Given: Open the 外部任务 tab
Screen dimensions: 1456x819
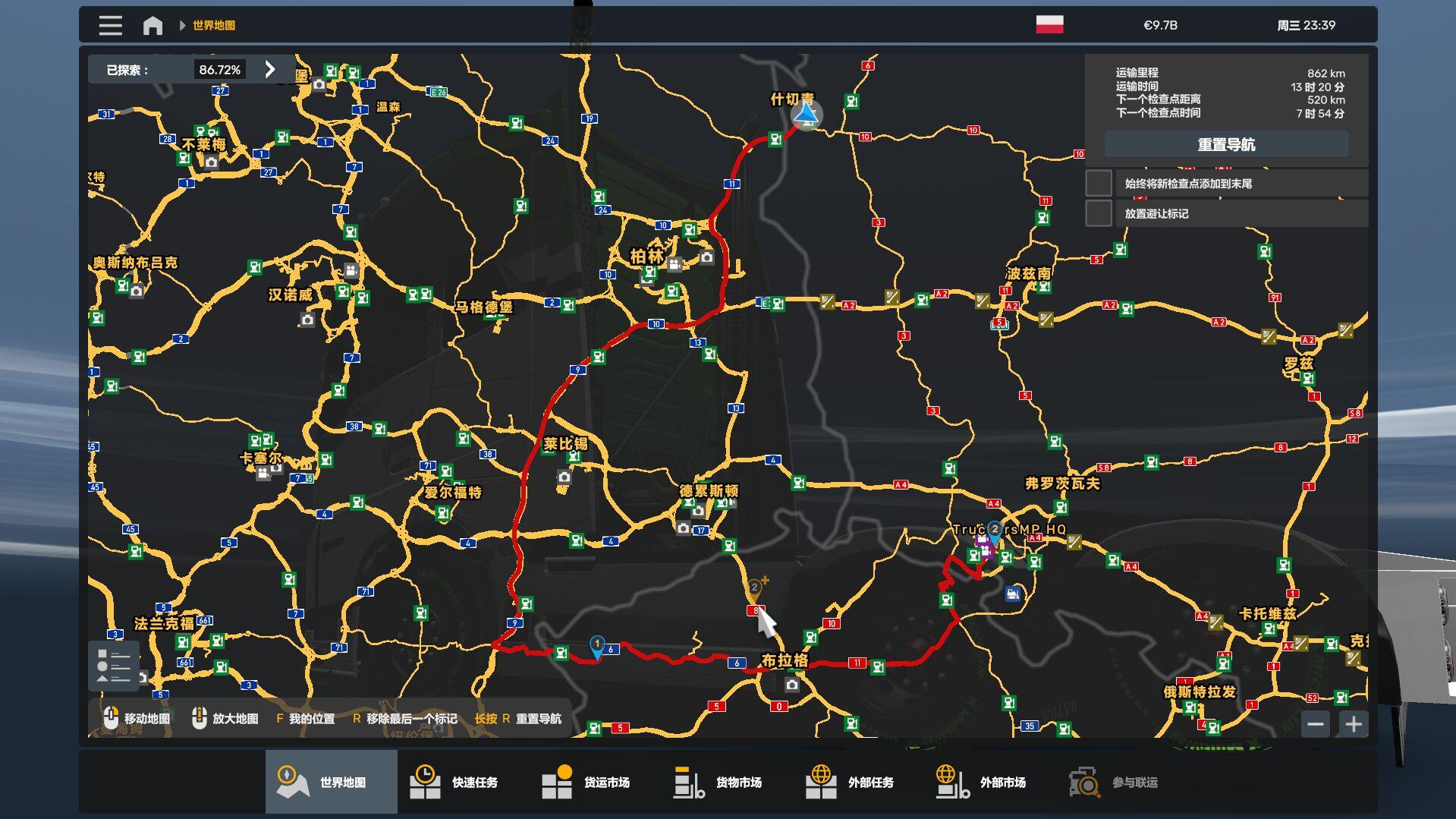Looking at the screenshot, I should [x=859, y=782].
